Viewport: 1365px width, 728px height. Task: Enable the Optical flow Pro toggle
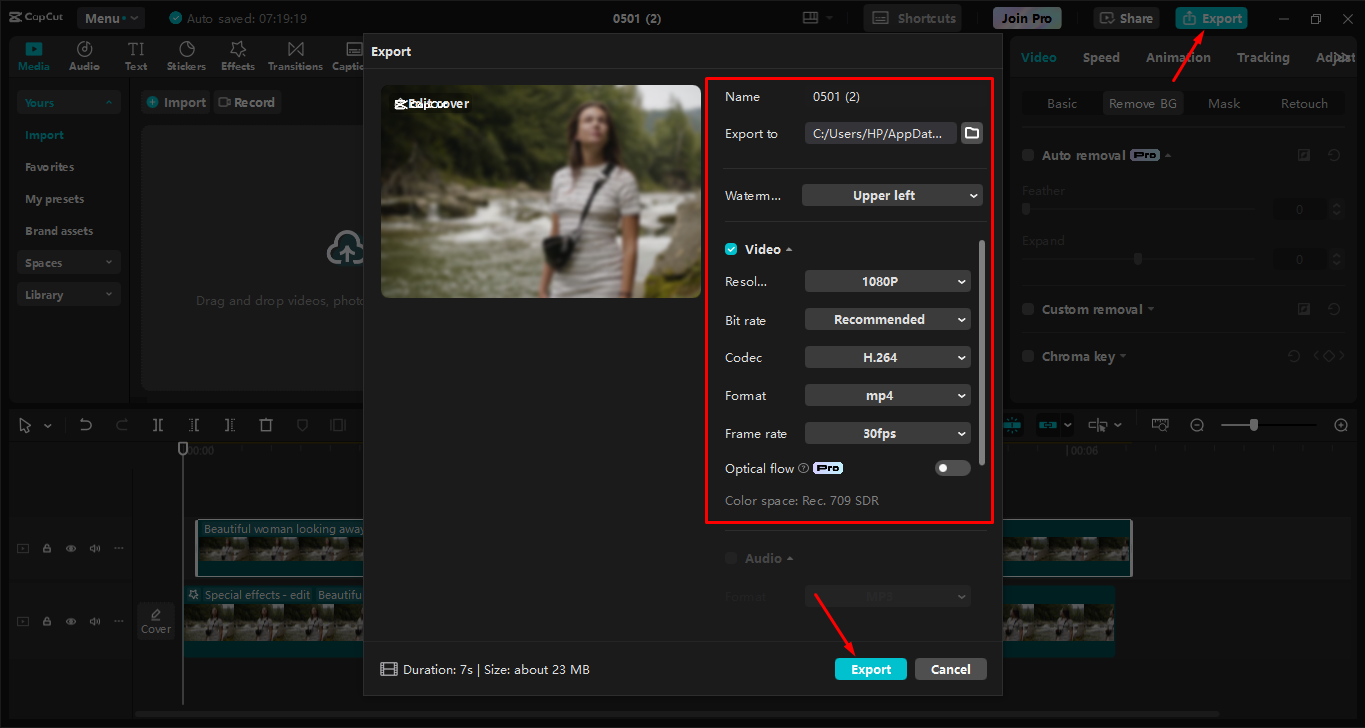click(952, 467)
